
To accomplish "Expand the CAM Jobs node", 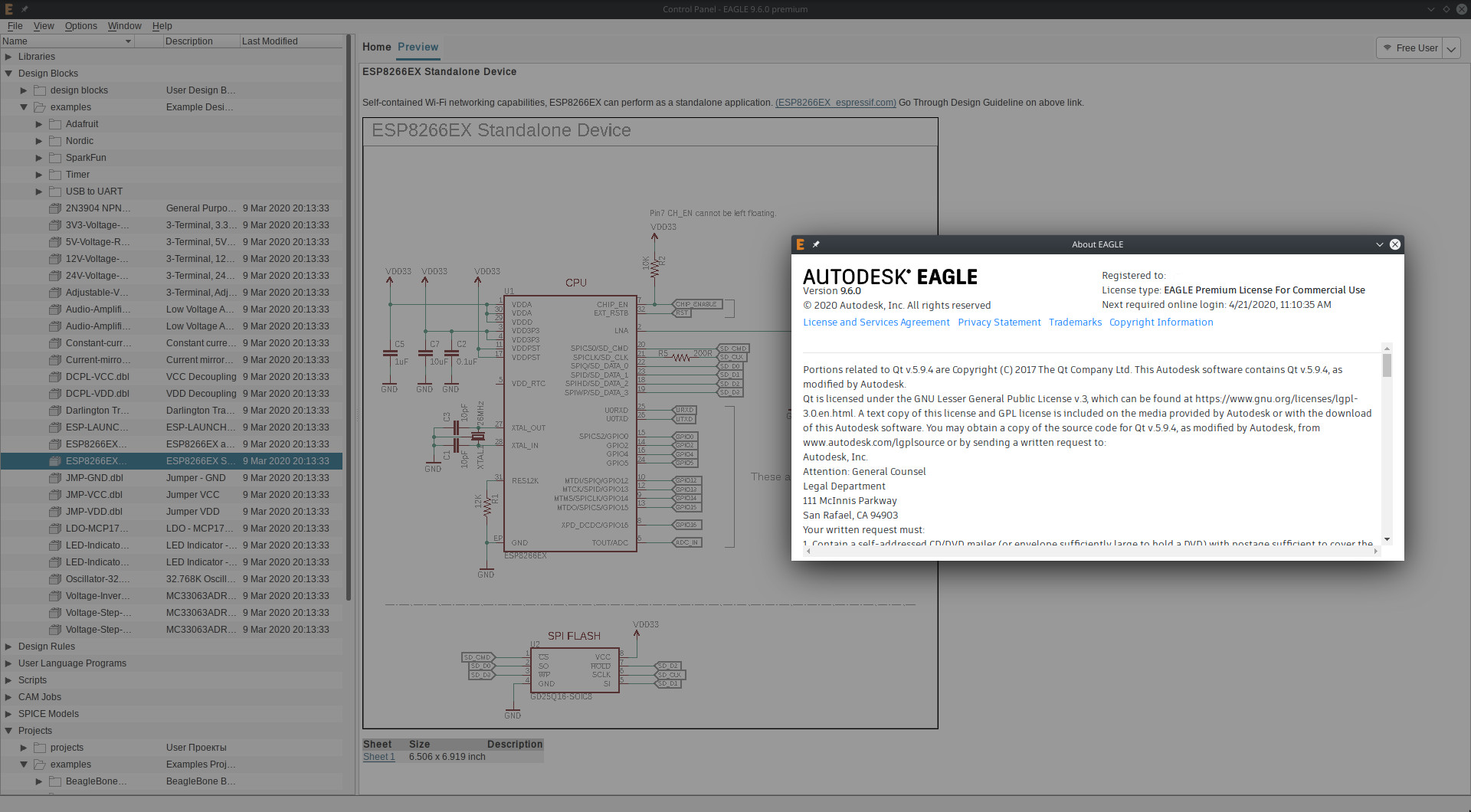I will (x=8, y=697).
